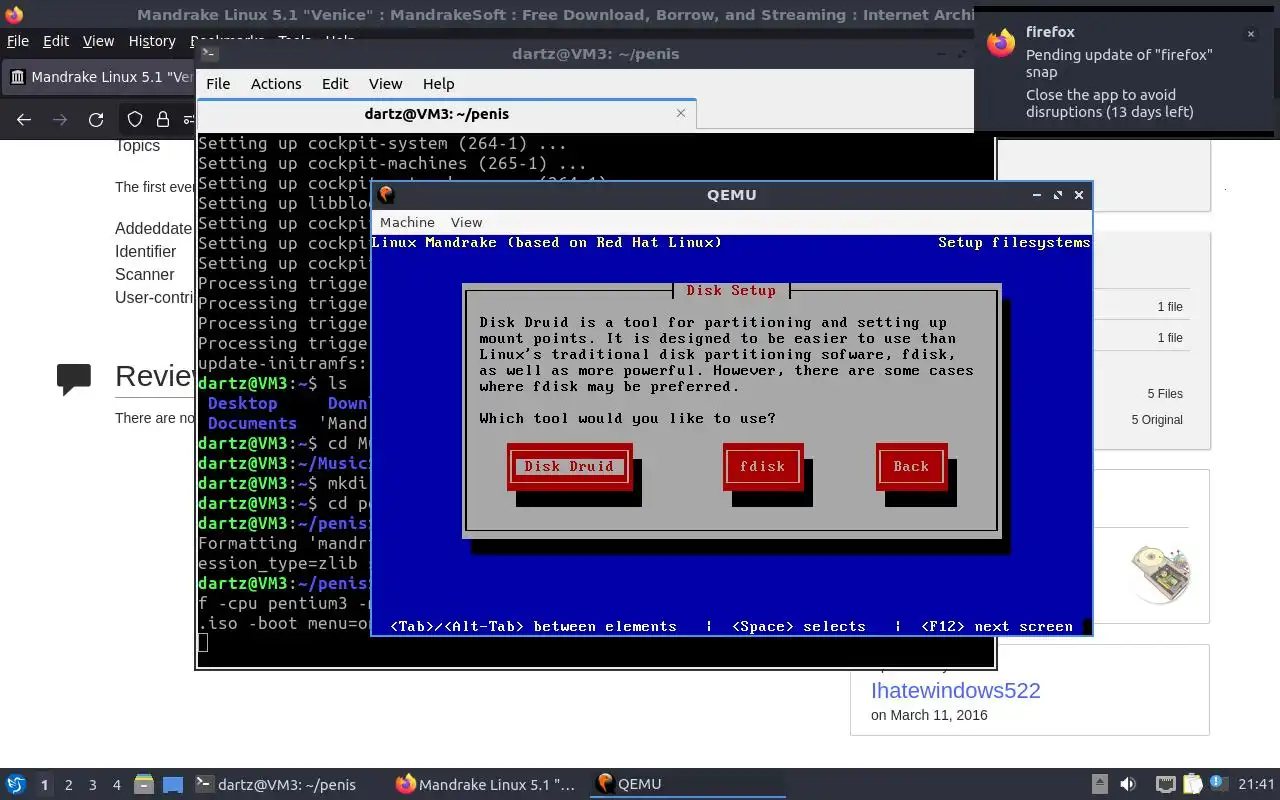Click the Reviews comment bubble icon
This screenshot has width=1280, height=800.
[x=74, y=379]
